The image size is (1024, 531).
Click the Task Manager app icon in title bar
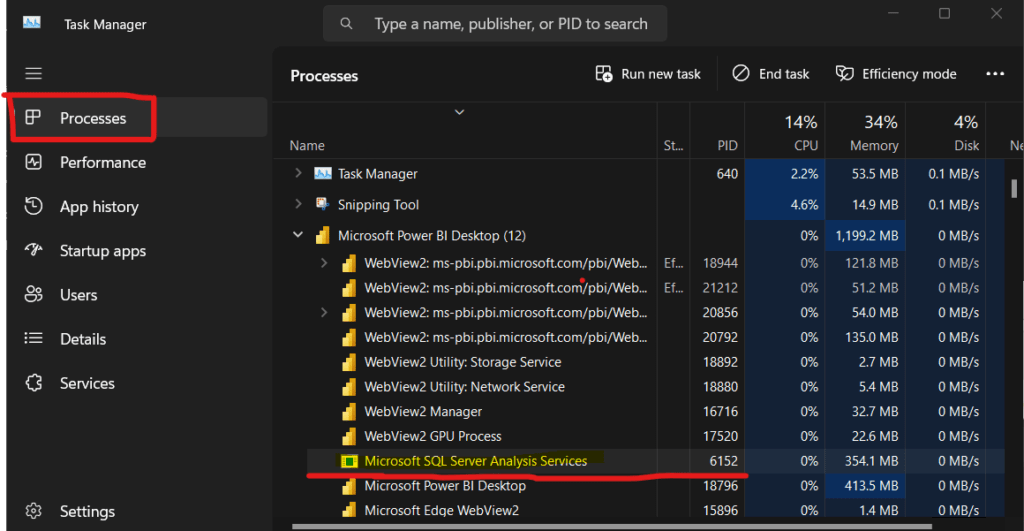point(31,24)
